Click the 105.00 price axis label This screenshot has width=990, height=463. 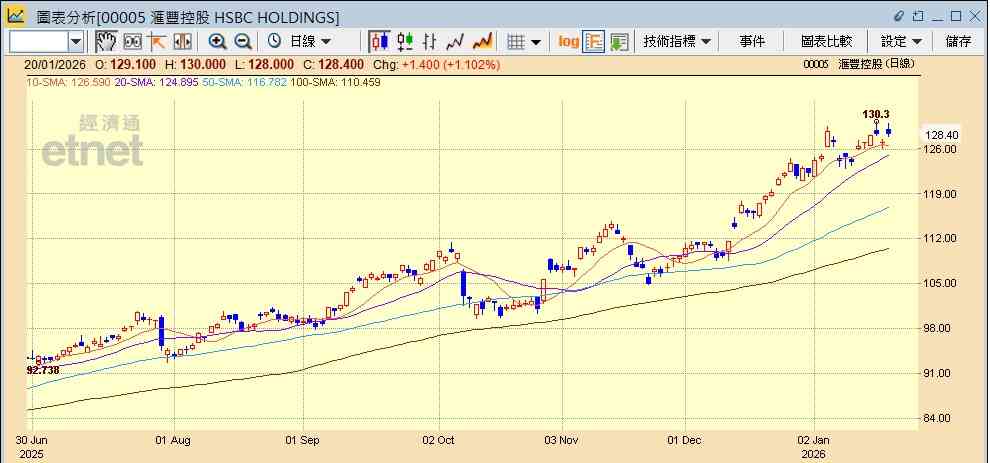pos(941,283)
